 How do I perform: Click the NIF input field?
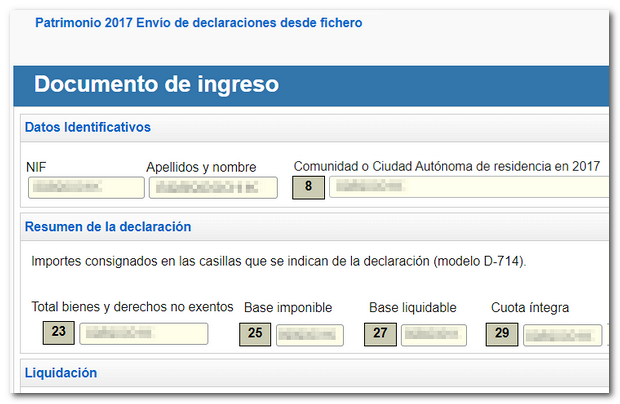[x=85, y=187]
